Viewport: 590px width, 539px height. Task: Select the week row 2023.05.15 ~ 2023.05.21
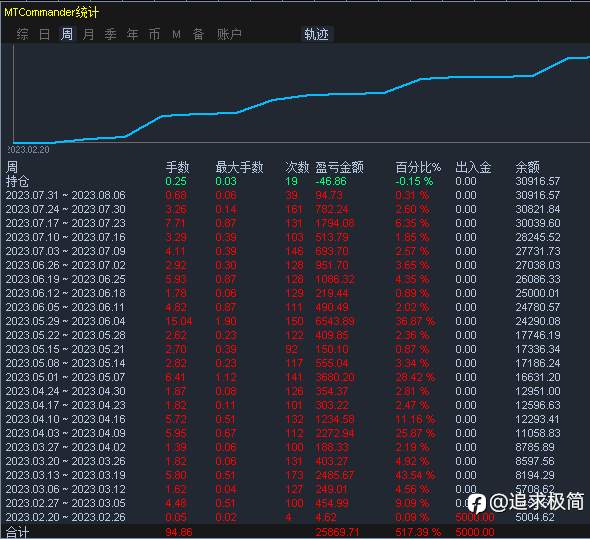point(283,349)
